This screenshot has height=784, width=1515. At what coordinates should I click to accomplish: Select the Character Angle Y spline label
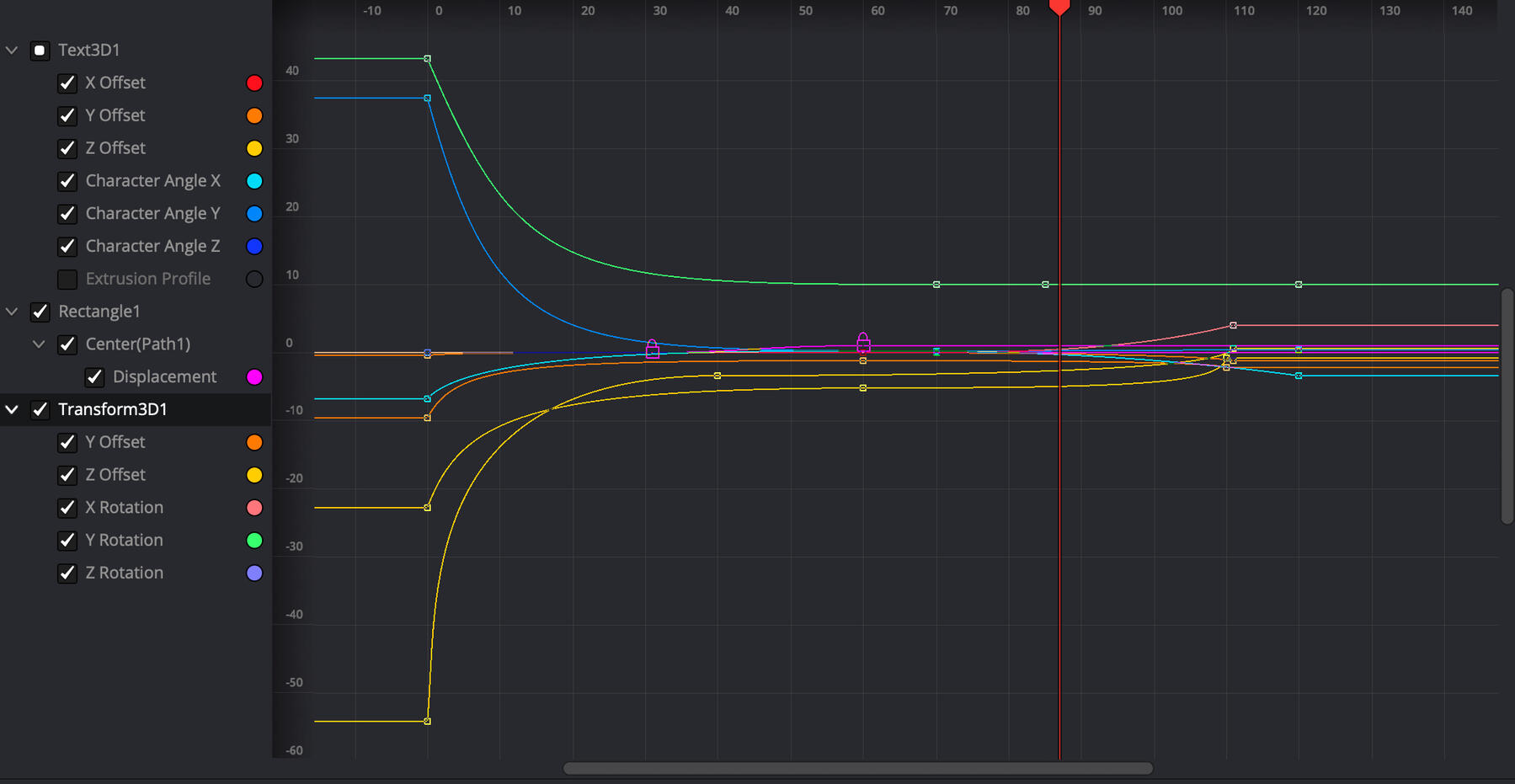152,214
